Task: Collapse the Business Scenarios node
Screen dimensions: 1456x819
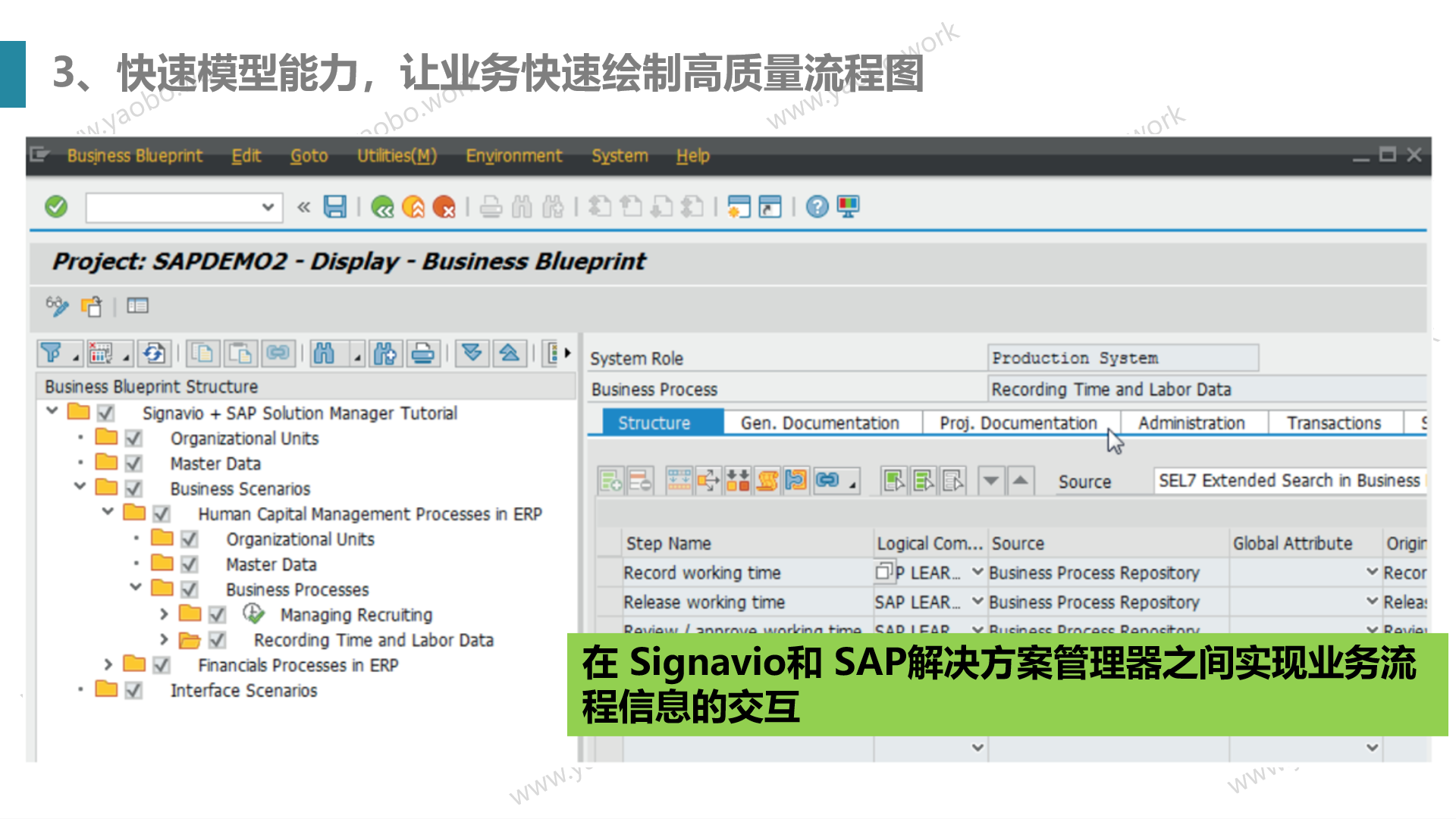Action: click(80, 486)
